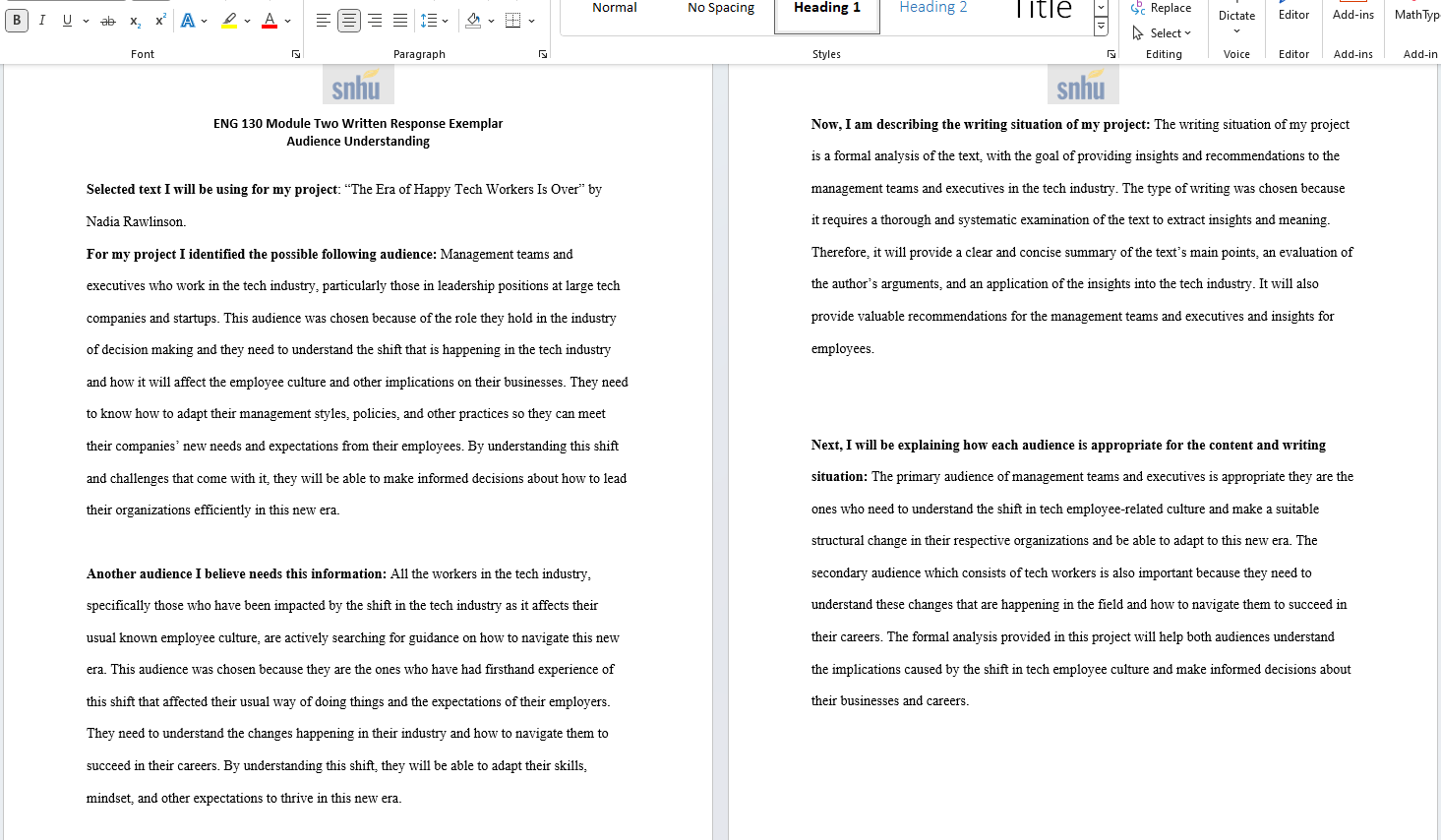Expand the line spacing dropdown arrow

tap(446, 21)
